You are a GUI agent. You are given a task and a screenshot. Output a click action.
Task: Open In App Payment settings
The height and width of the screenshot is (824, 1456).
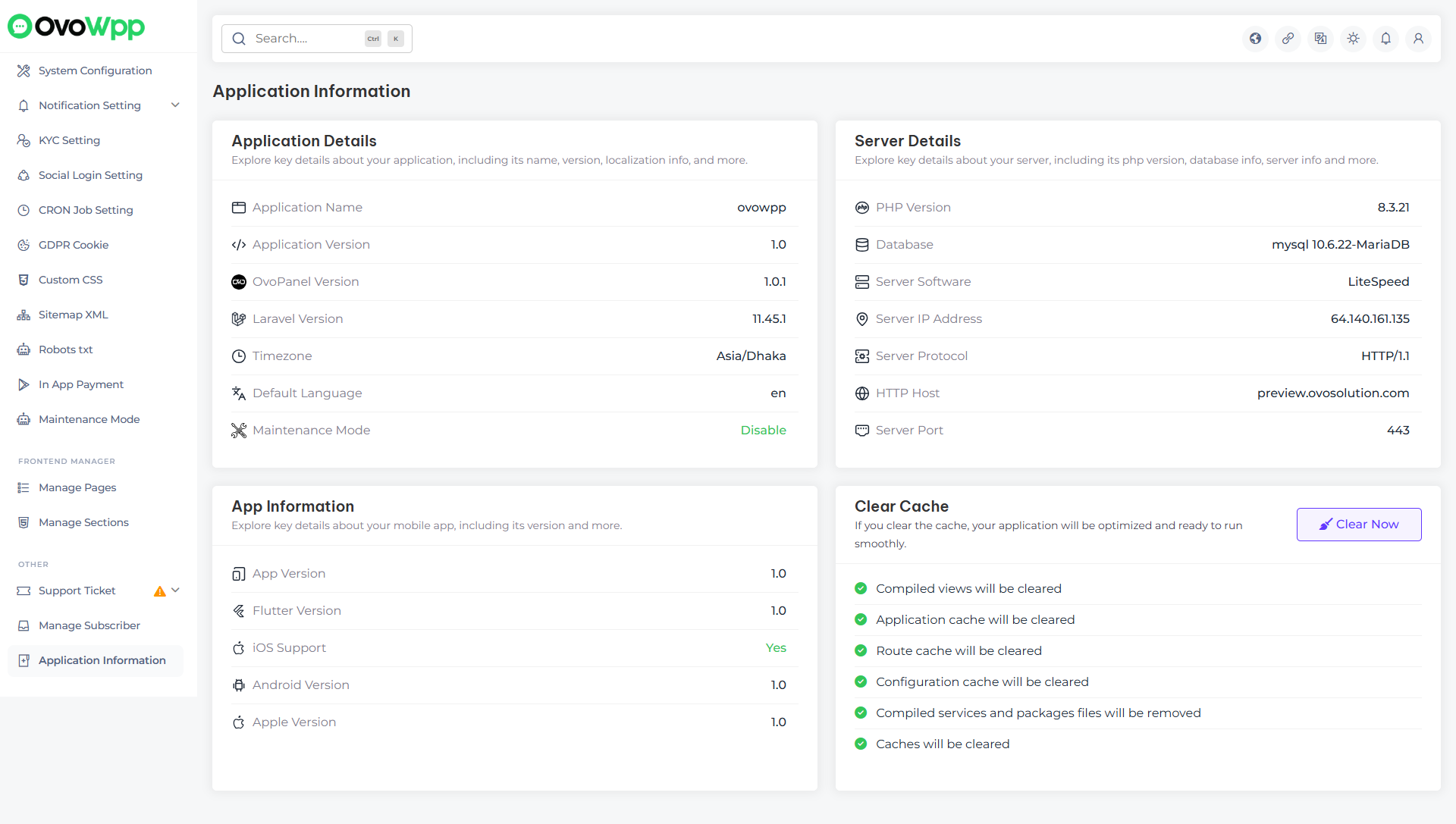click(x=80, y=384)
